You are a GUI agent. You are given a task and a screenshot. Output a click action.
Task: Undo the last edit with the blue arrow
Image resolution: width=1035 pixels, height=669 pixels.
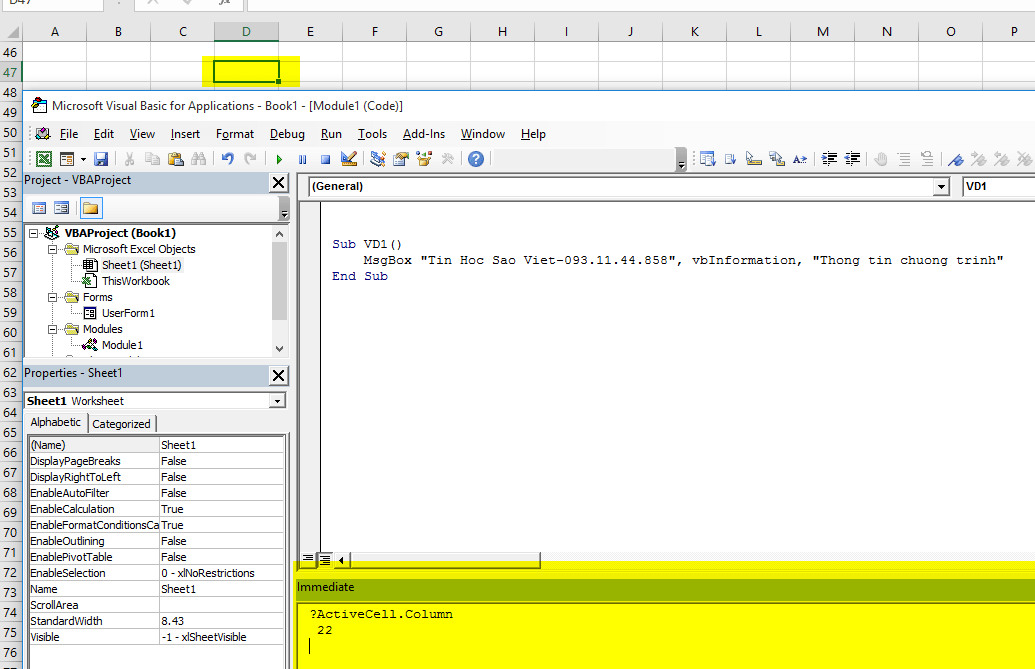point(228,159)
